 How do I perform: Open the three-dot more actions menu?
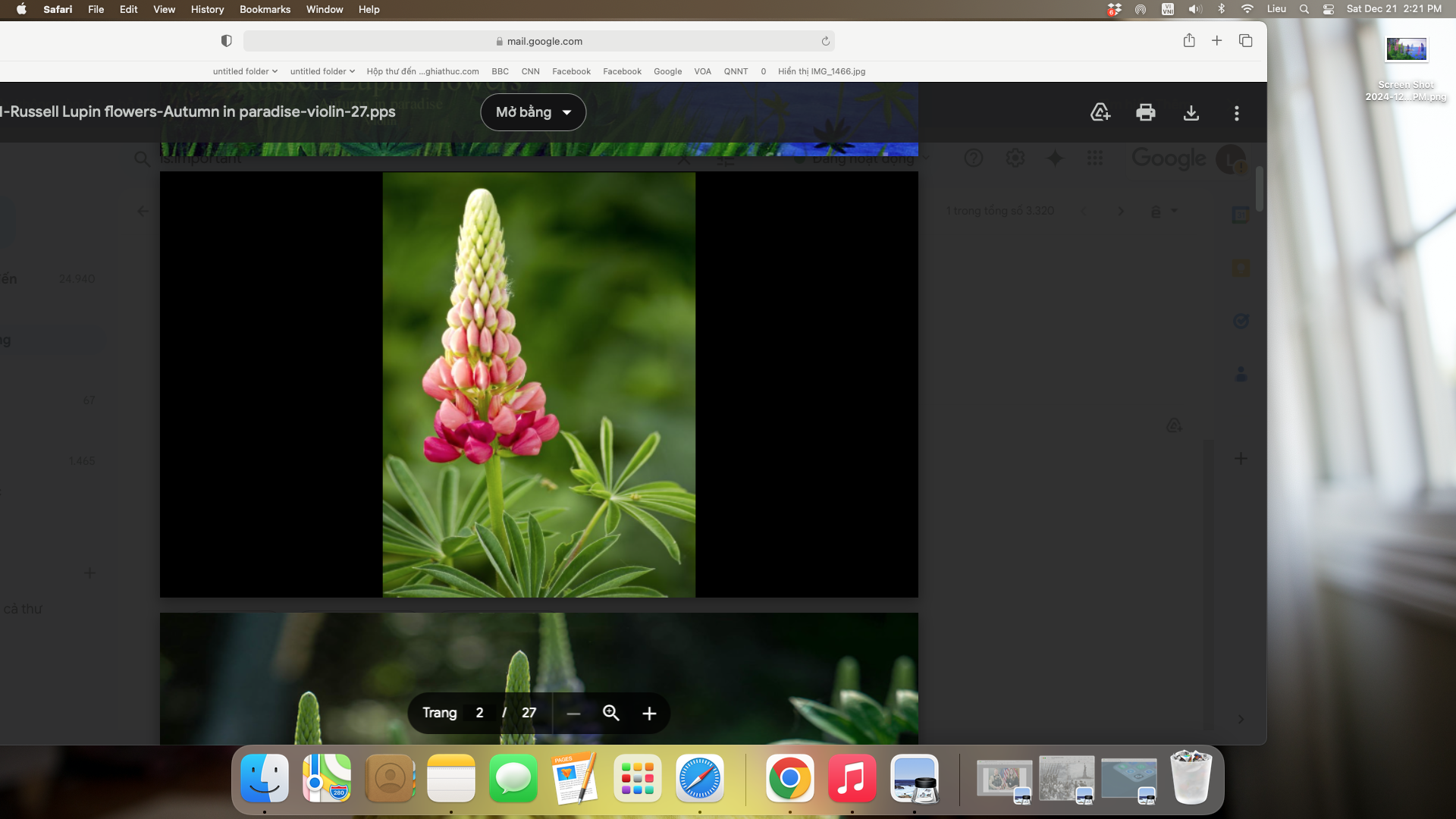tap(1236, 113)
